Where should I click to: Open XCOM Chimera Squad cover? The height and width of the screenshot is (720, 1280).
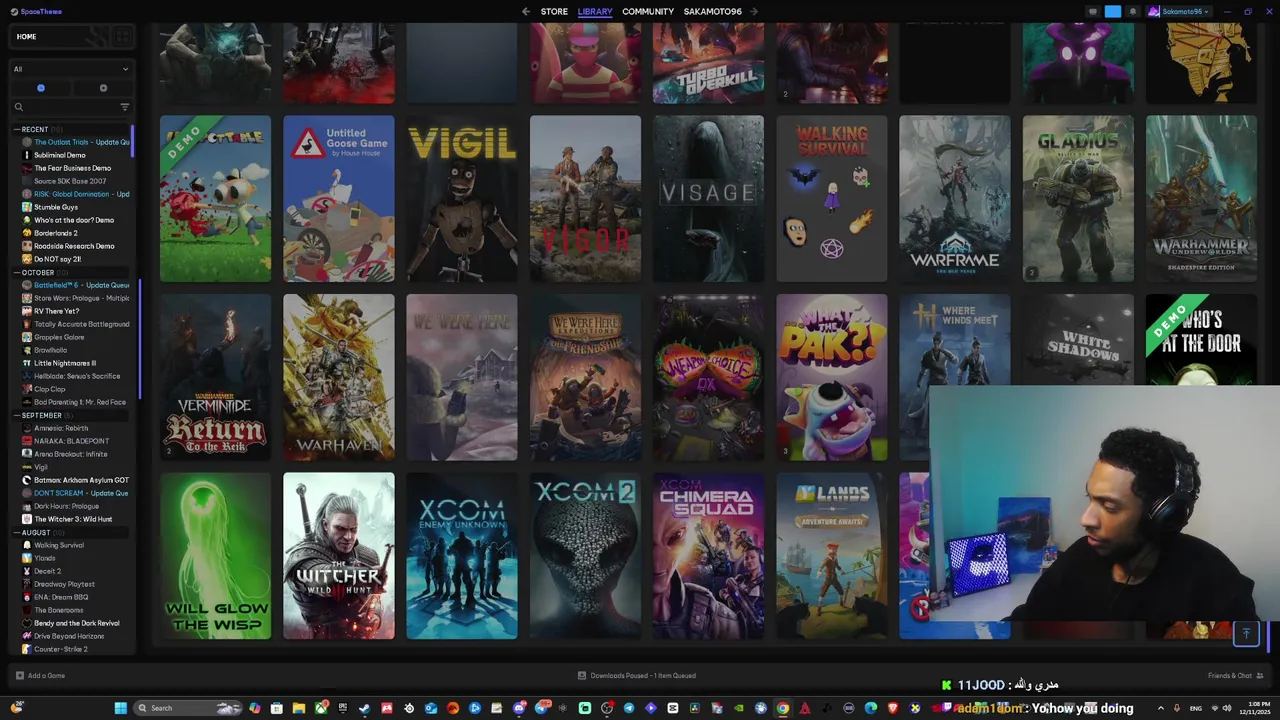[x=708, y=556]
